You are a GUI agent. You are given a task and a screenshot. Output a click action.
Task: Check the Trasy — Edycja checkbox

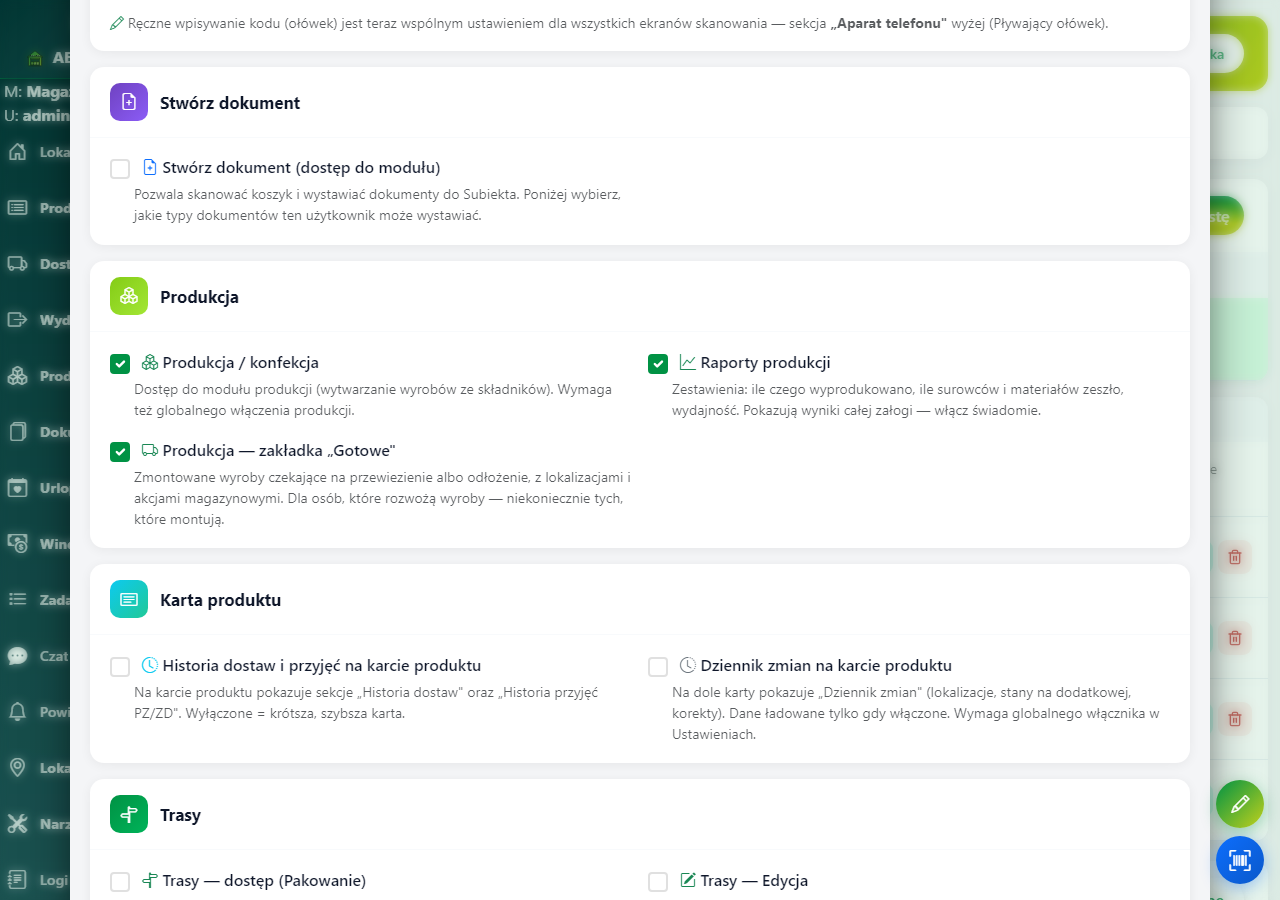(658, 882)
